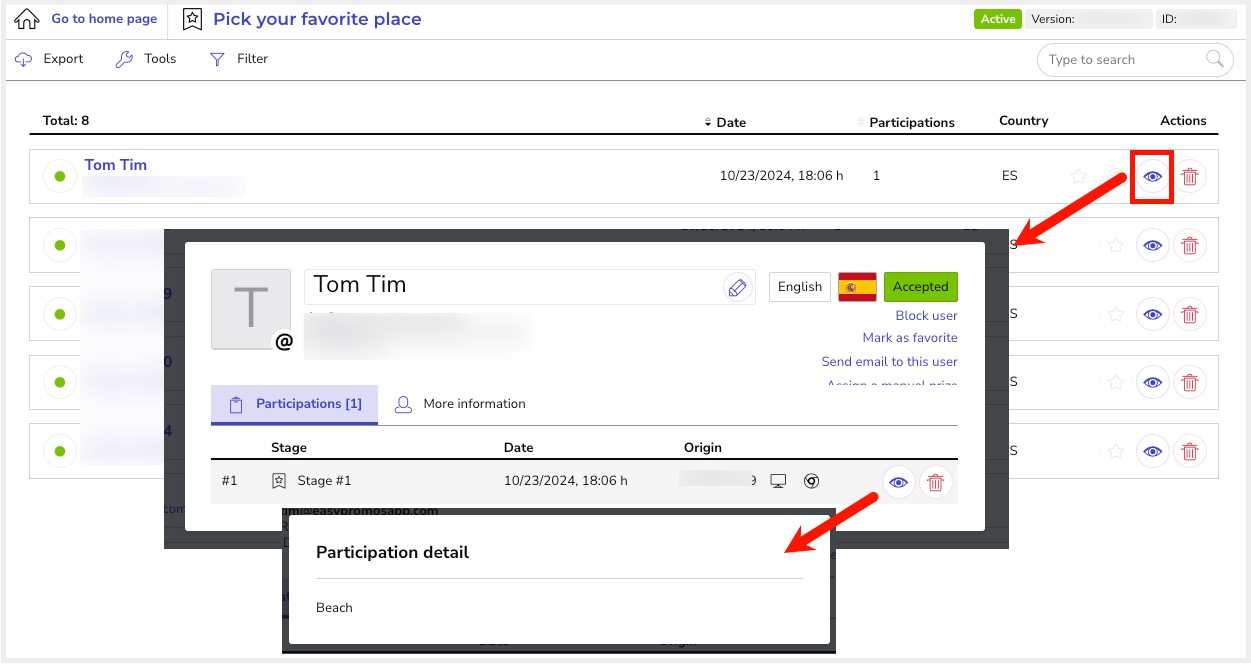Edit user name with pencil icon
Screen dimensions: 1251x664
[x=737, y=288]
